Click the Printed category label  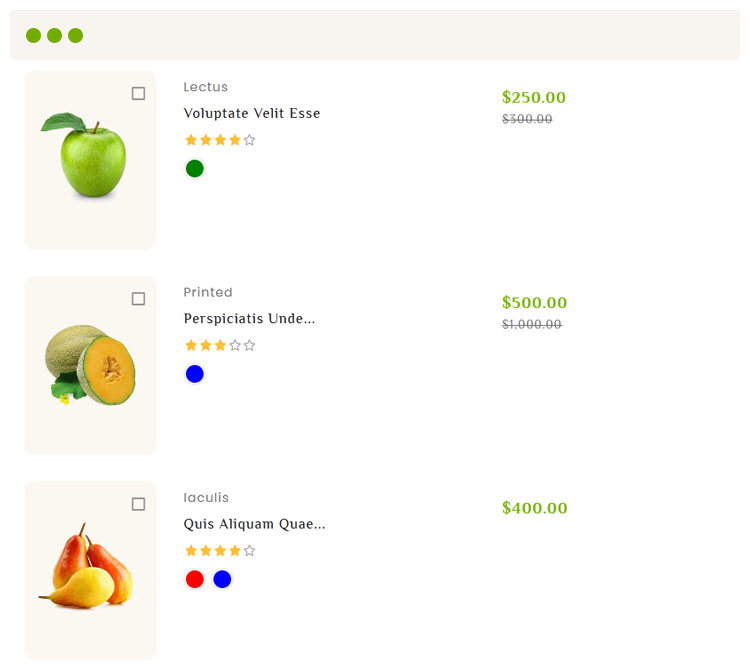208,292
